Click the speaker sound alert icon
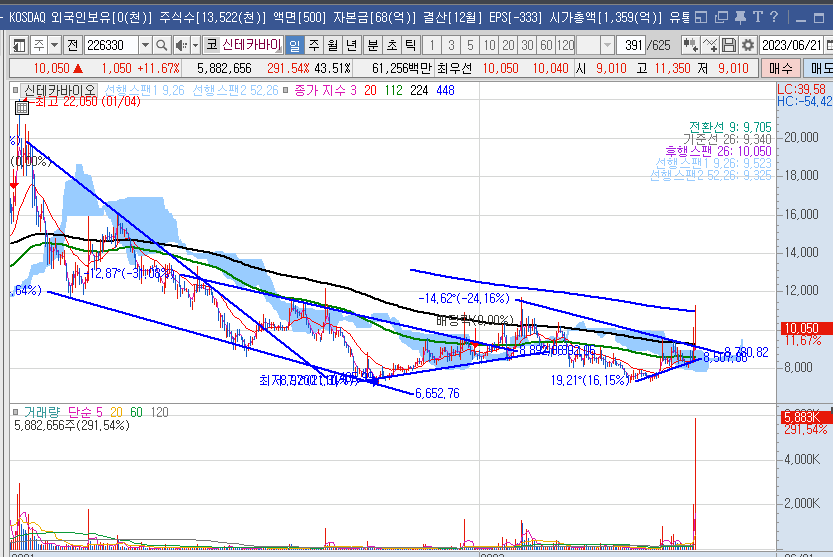Viewport: 833px width, 557px height. [181, 45]
